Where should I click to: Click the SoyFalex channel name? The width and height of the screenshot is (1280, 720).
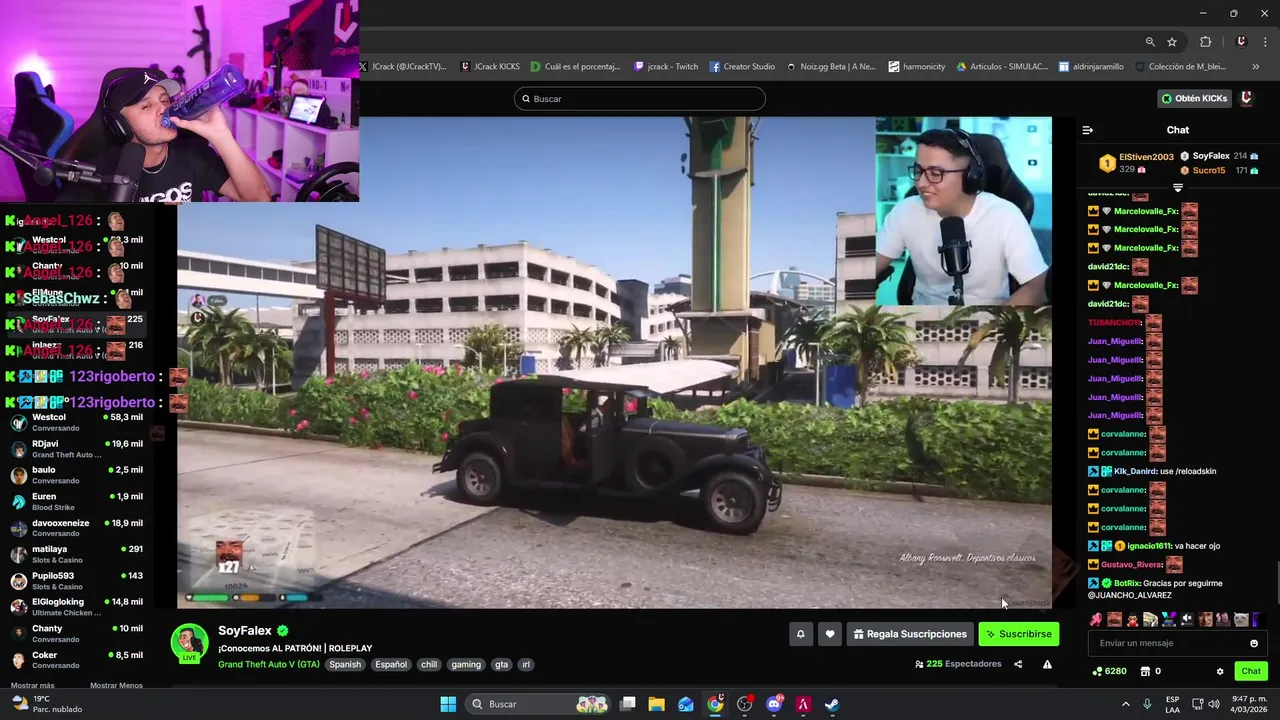tap(245, 631)
